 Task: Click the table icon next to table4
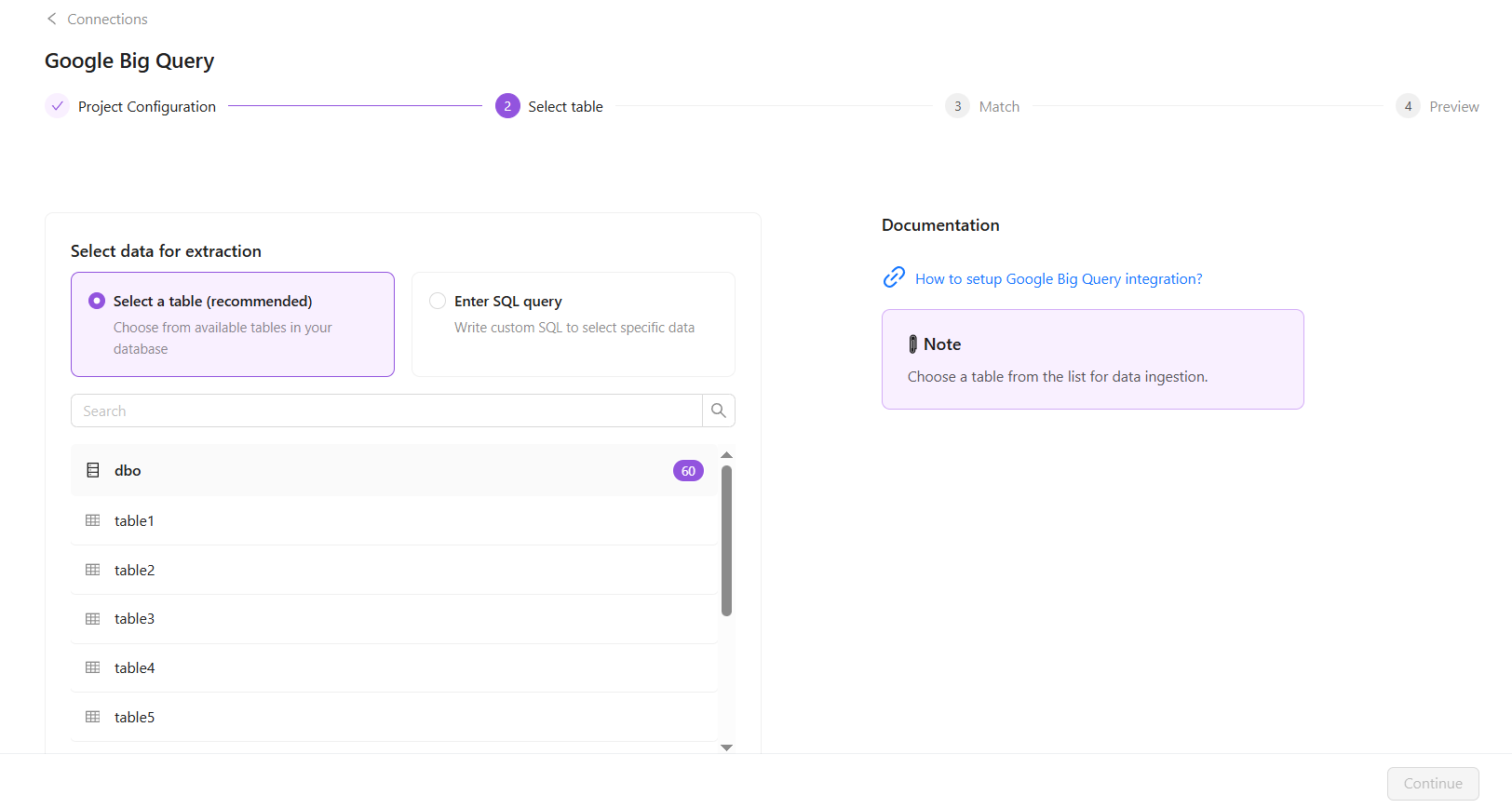[x=93, y=667]
